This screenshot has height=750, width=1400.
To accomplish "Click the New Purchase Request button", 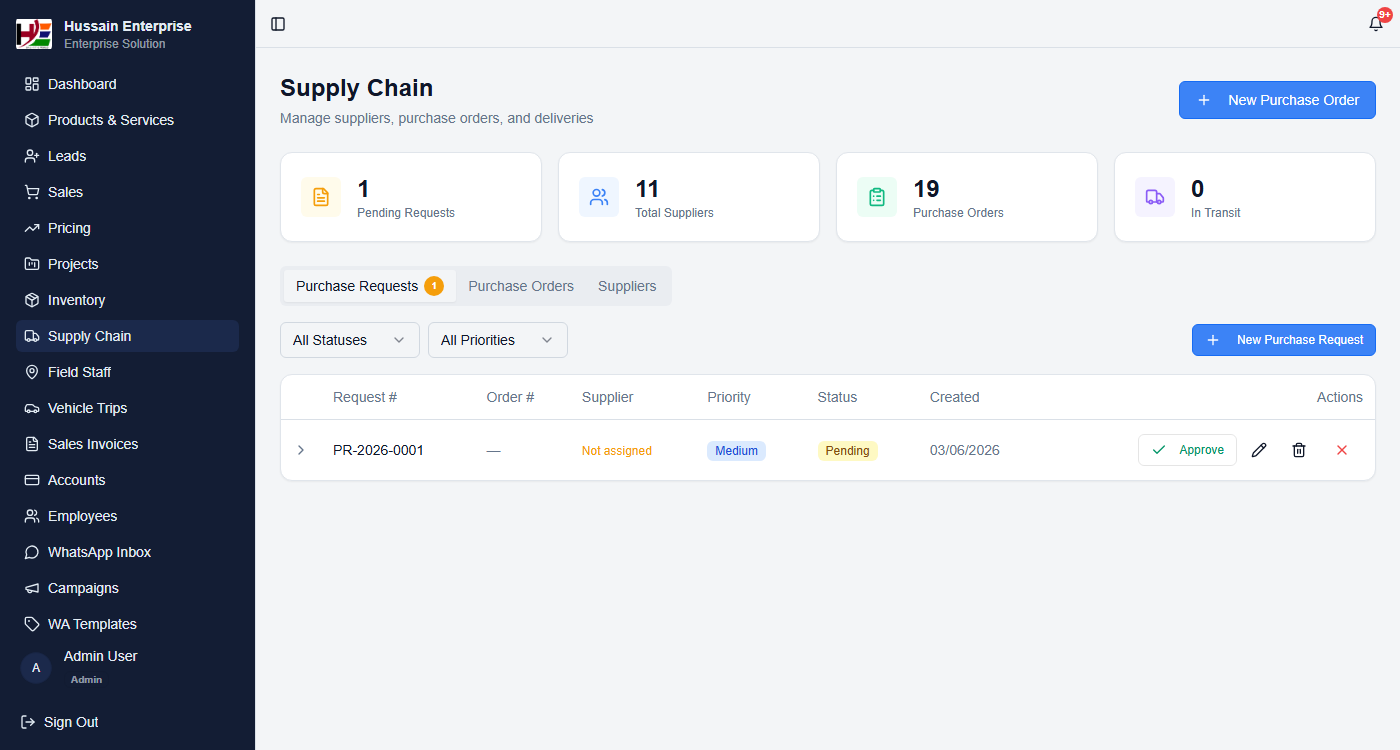I will 1284,340.
